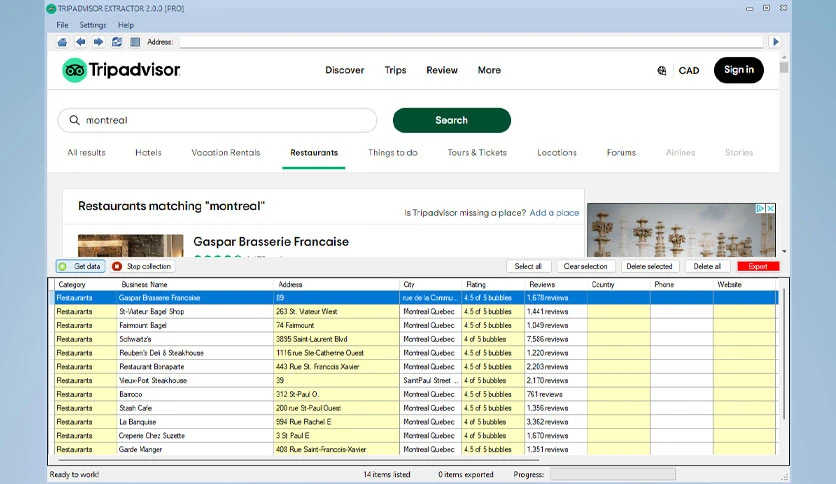Open the Things to do tab
Image resolution: width=836 pixels, height=484 pixels.
[x=392, y=152]
